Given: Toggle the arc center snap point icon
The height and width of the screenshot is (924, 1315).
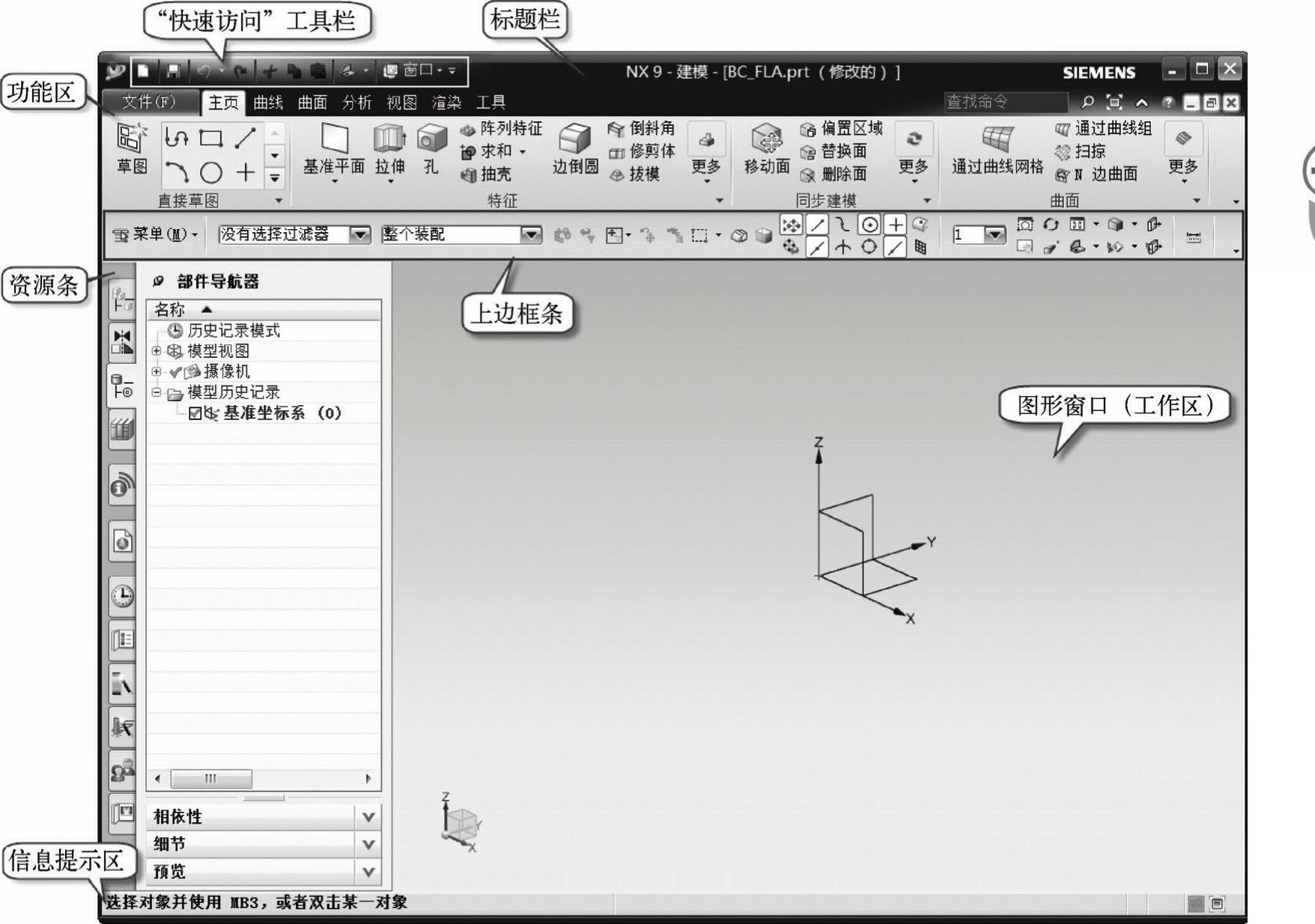Looking at the screenshot, I should point(869,224).
